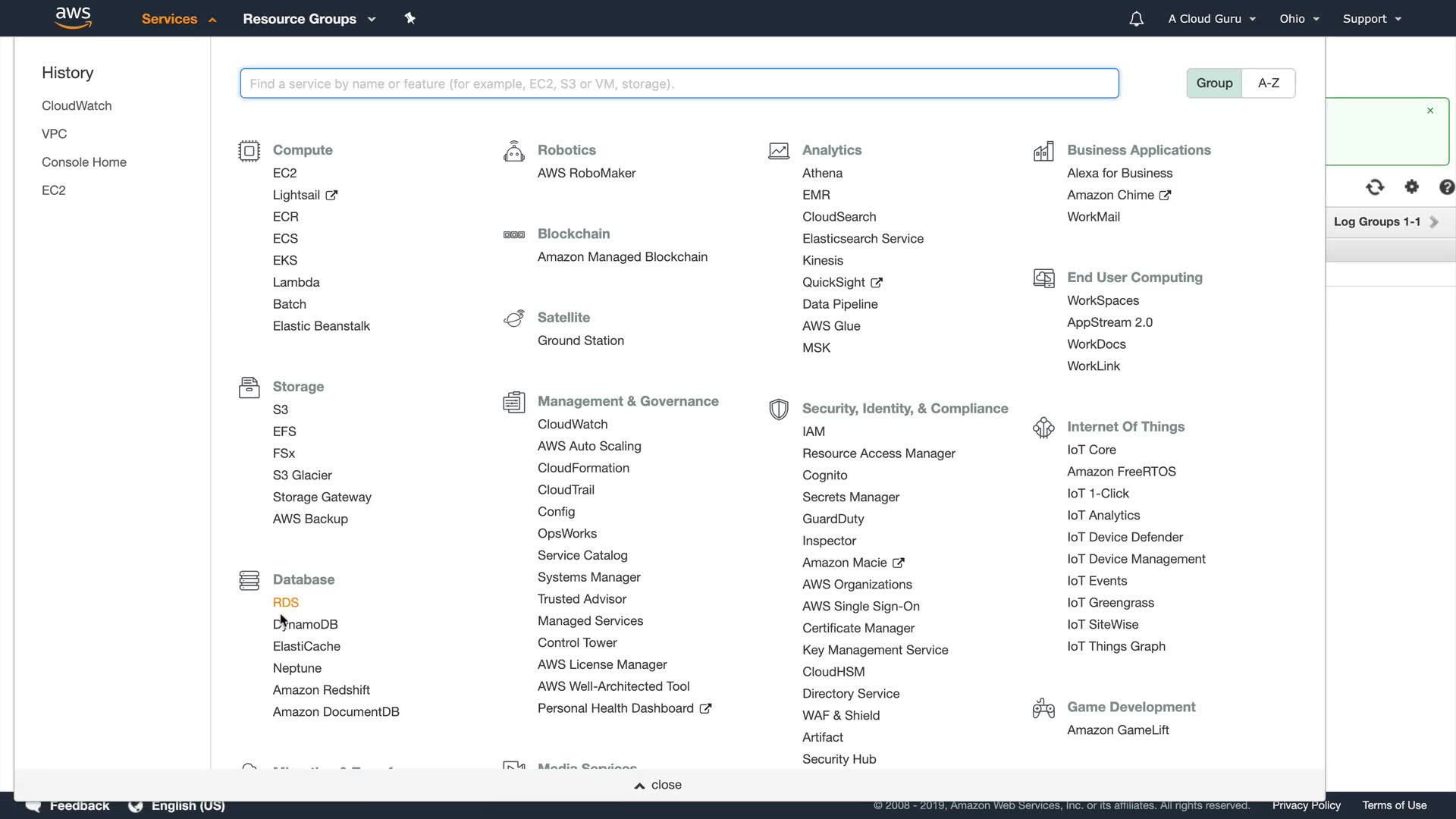Click the refresh icon beside settings gear
This screenshot has height=819, width=1456.
pos(1375,187)
